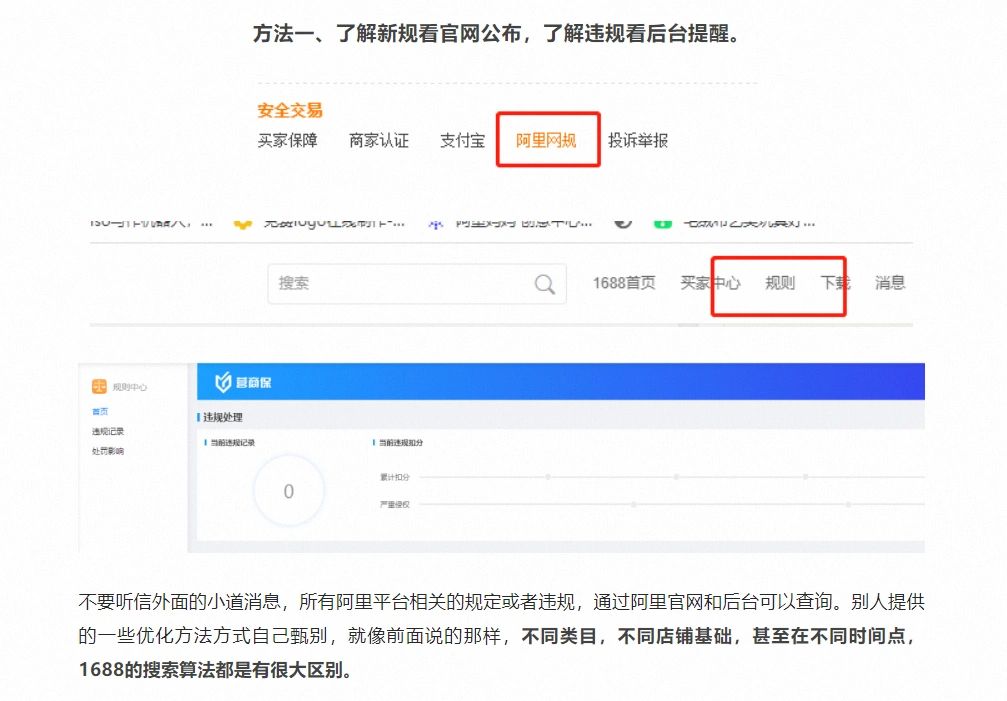Open the 支付宝 link

(x=462, y=141)
